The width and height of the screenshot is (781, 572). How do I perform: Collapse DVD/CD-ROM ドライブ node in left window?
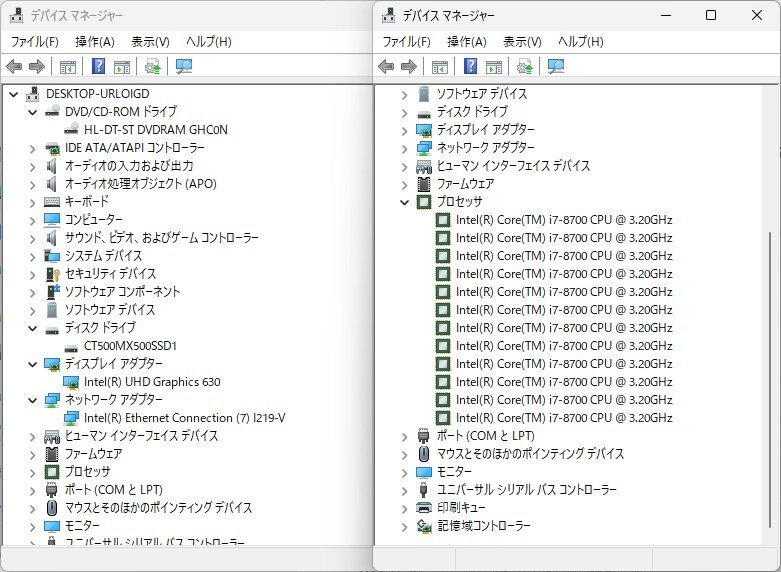pyautogui.click(x=33, y=112)
